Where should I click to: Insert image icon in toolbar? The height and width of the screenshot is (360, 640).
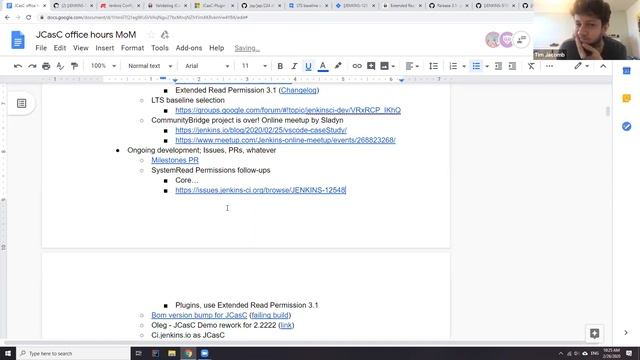pyautogui.click(x=384, y=66)
